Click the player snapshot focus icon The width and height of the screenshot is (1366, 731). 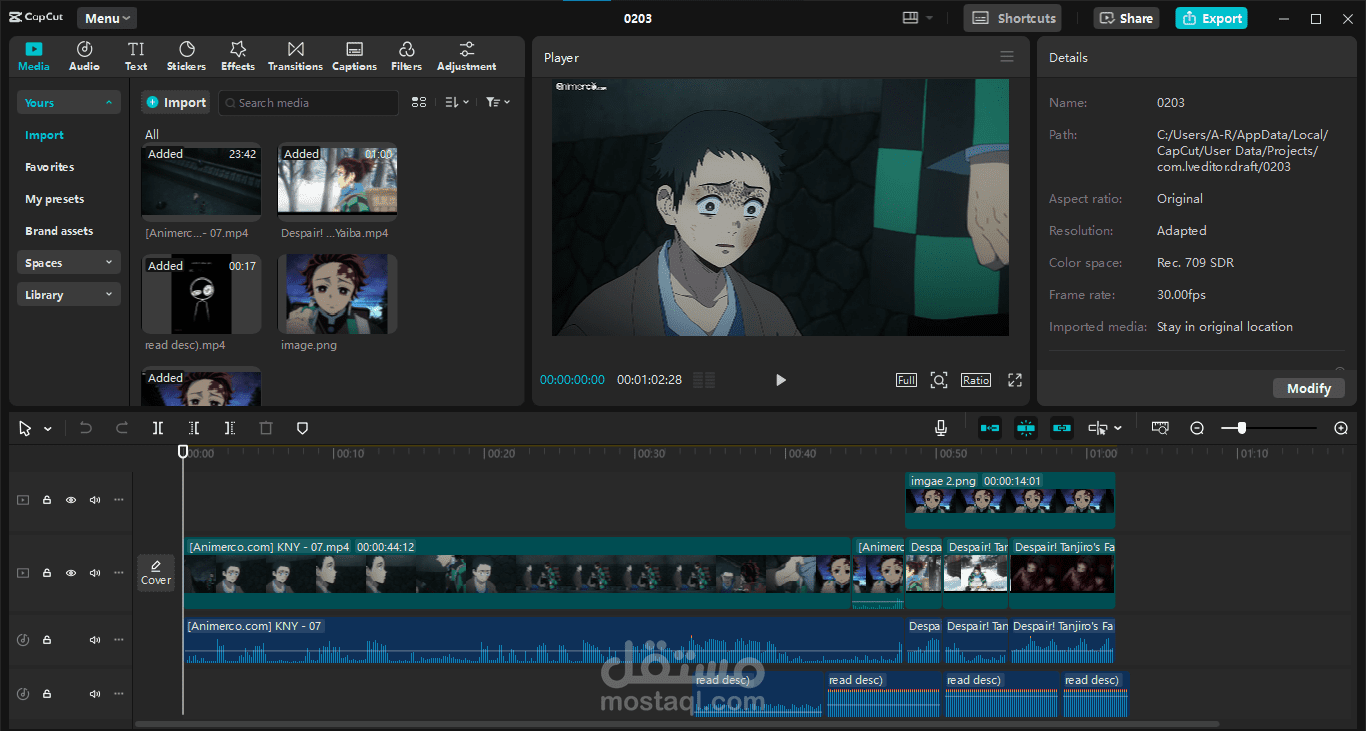click(939, 380)
